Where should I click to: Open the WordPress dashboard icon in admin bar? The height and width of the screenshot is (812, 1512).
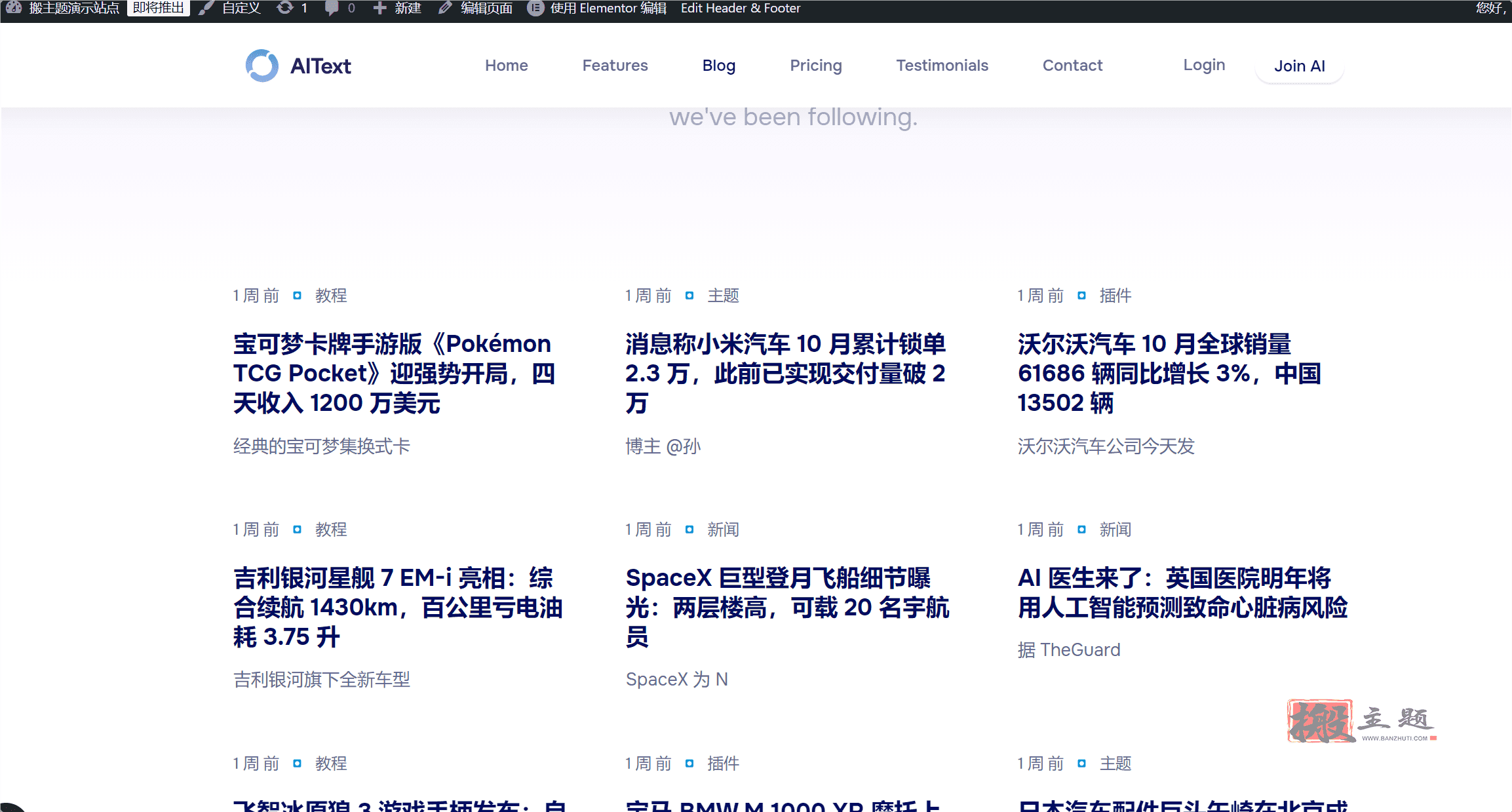[14, 8]
